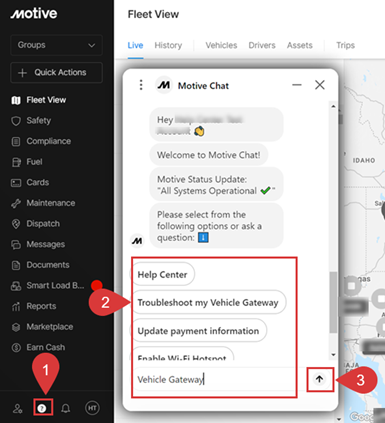The height and width of the screenshot is (423, 385).
Task: Select Troubleshoot my Vehicle Gateway
Action: click(208, 303)
